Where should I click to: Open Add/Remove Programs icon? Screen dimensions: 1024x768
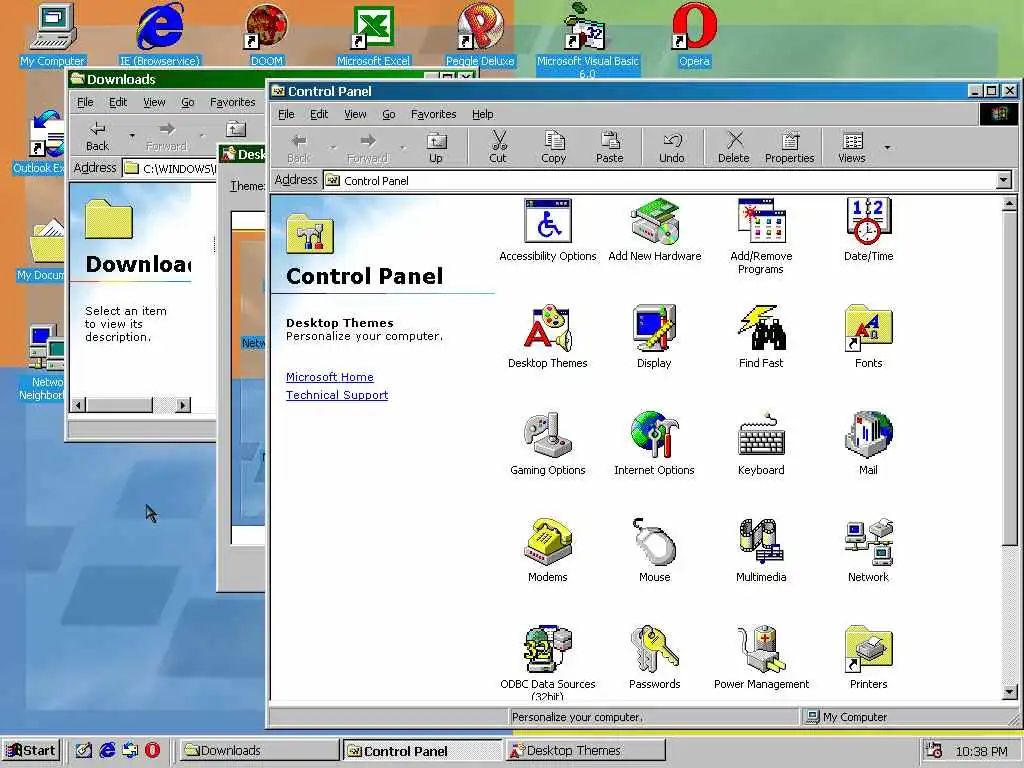click(761, 236)
